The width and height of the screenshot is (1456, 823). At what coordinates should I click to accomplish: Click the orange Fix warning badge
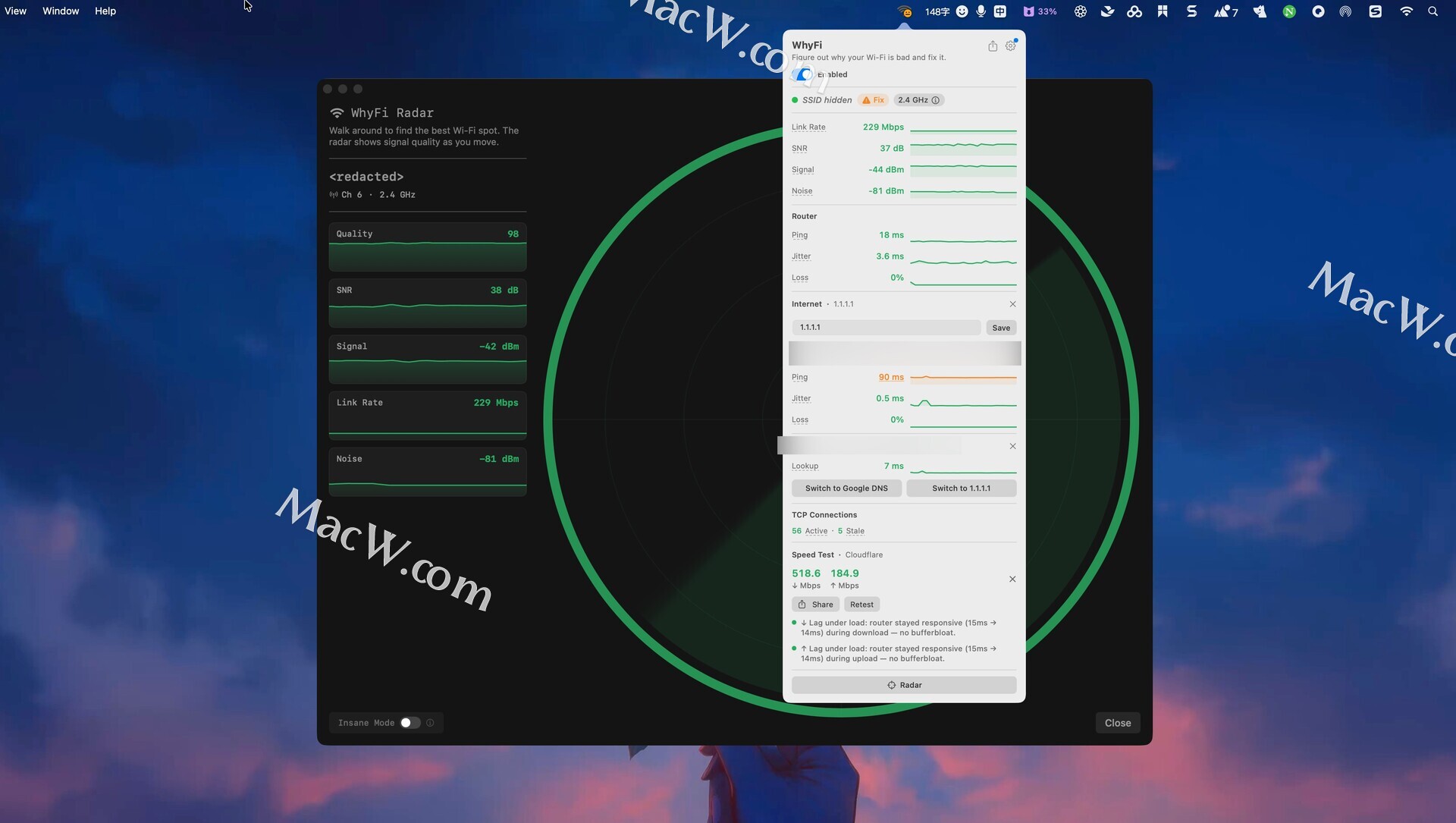click(x=873, y=100)
